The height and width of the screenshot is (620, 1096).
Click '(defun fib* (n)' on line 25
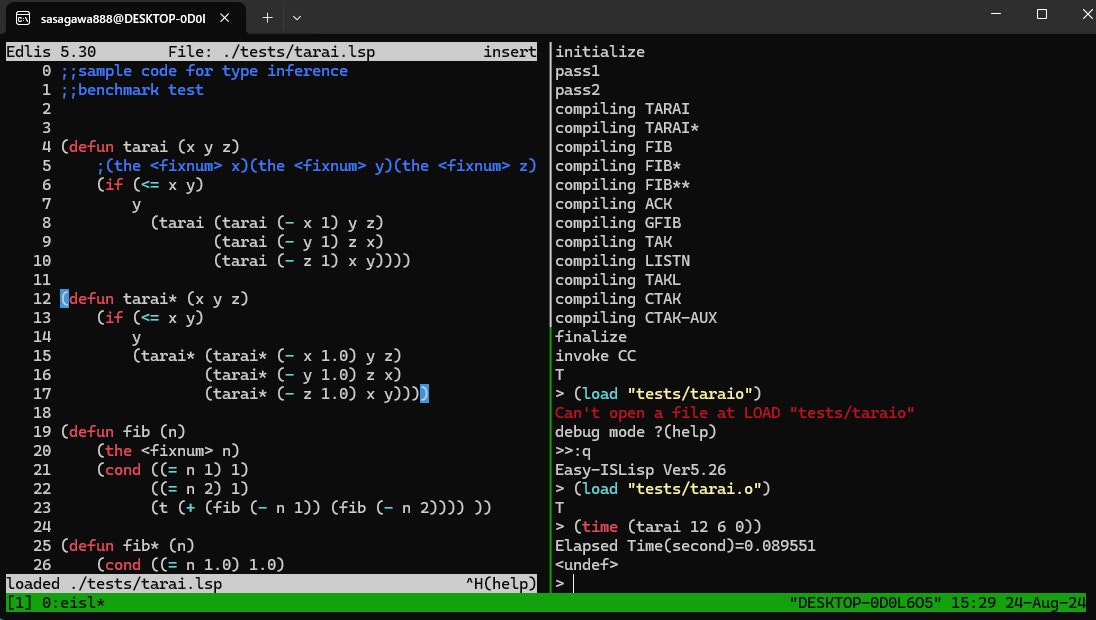tap(128, 545)
